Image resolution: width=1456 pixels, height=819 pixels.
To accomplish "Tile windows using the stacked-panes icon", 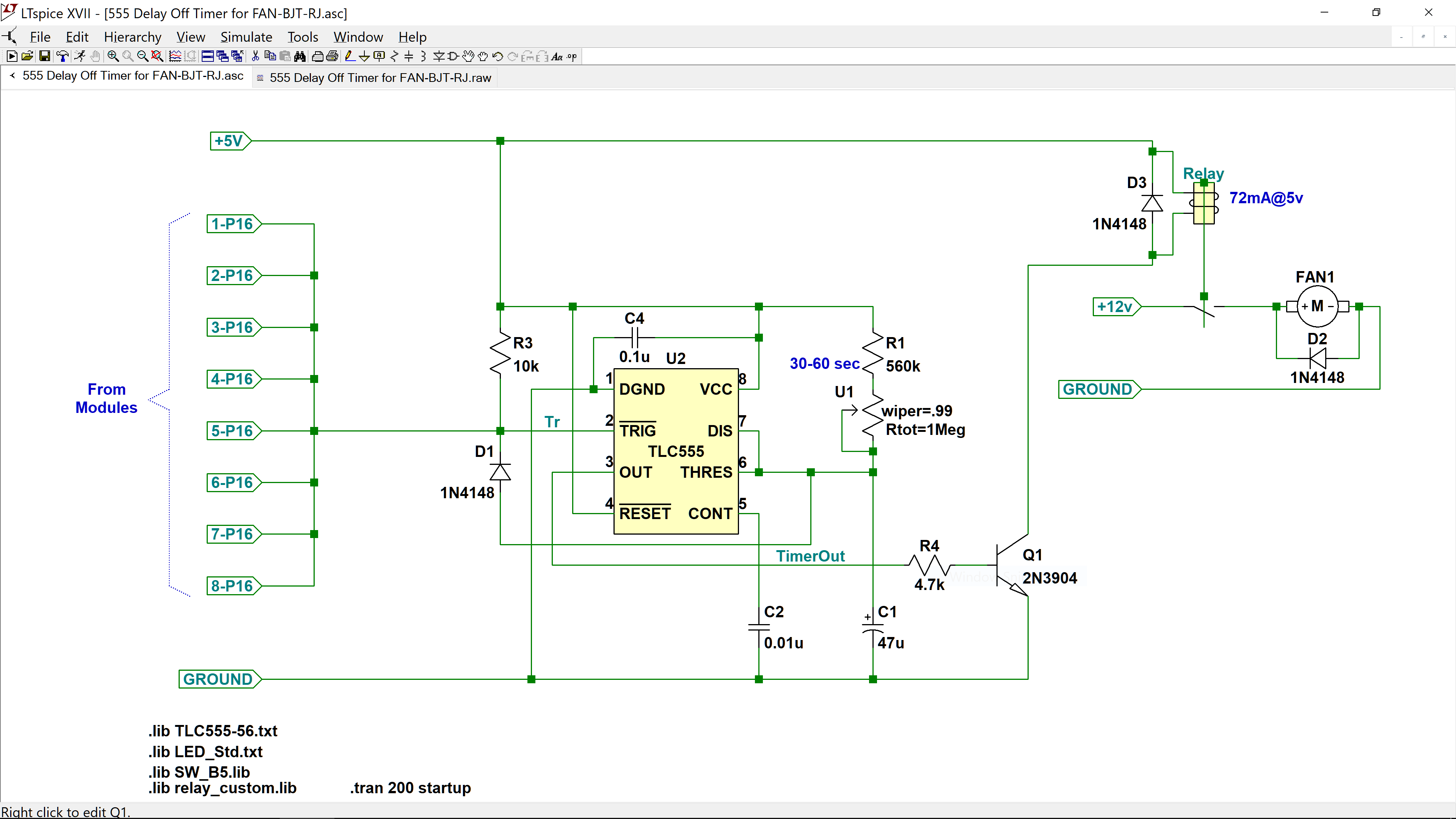I will click(207, 56).
